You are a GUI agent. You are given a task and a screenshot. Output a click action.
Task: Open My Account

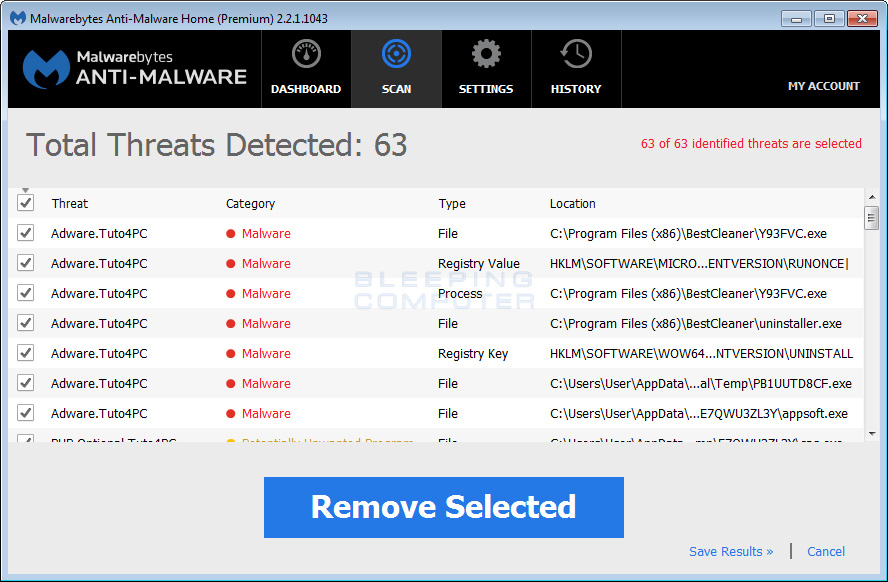point(823,86)
